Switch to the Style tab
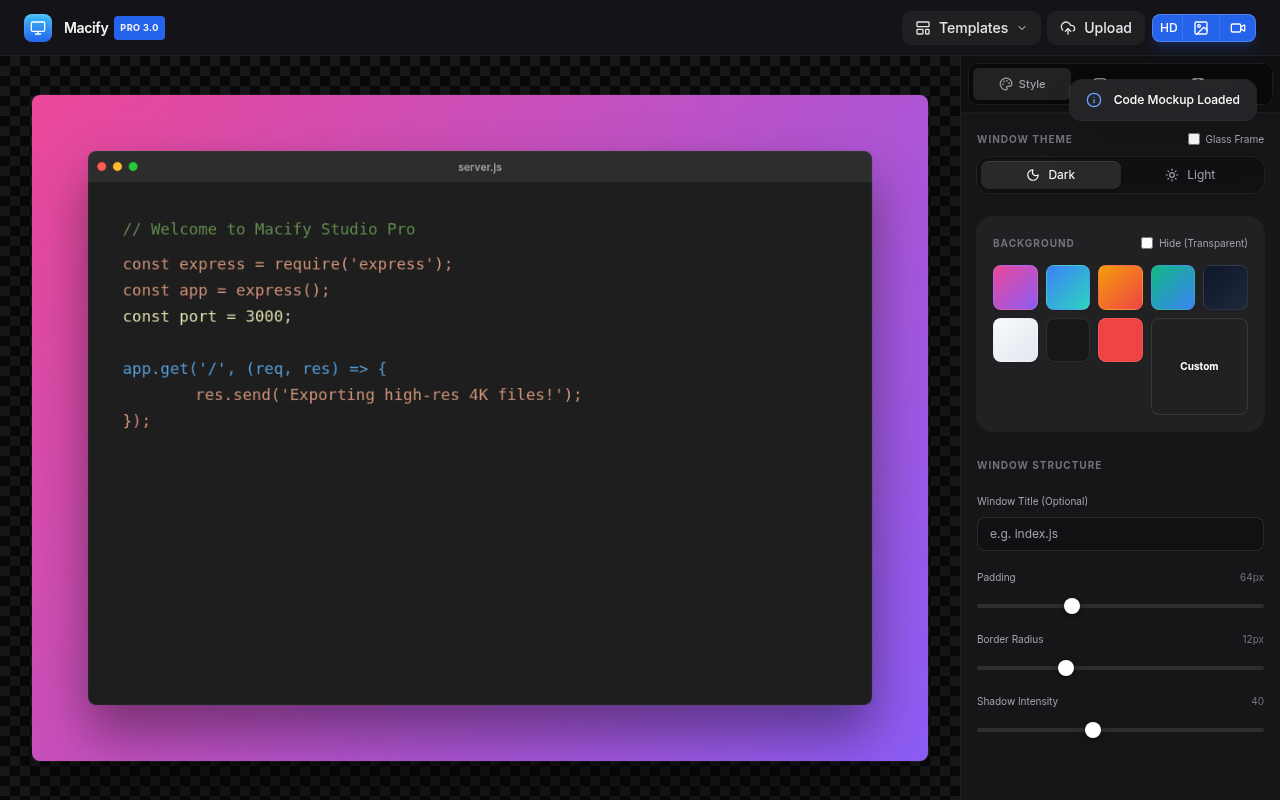1280x800 pixels. click(1021, 84)
